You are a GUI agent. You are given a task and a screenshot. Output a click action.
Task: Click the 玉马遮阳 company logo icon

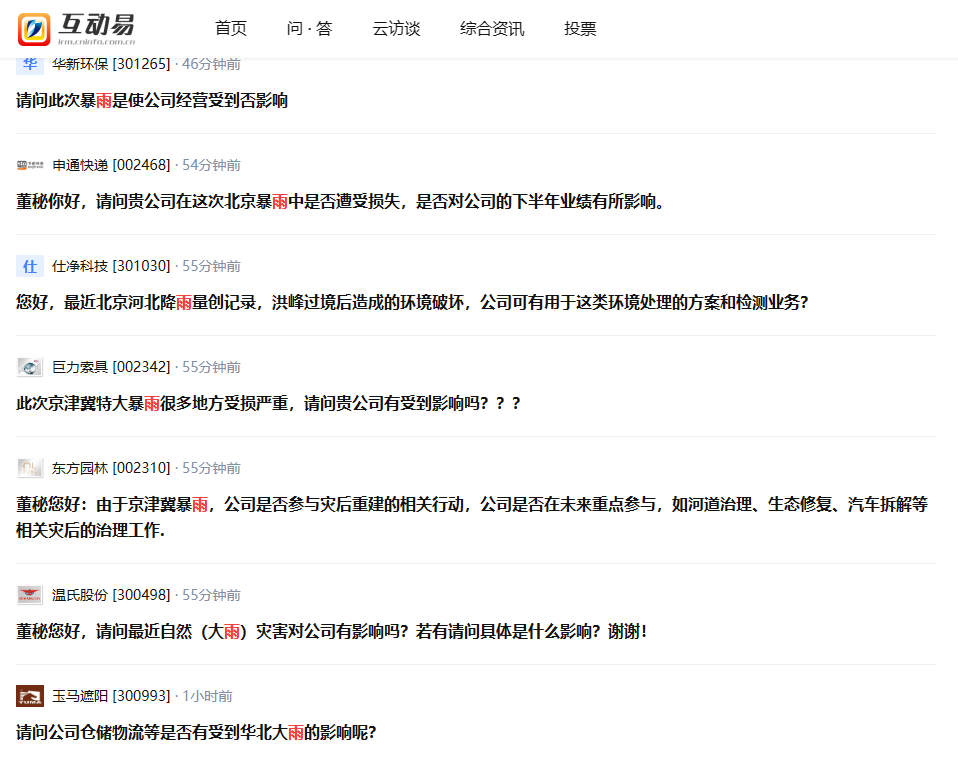tap(29, 696)
